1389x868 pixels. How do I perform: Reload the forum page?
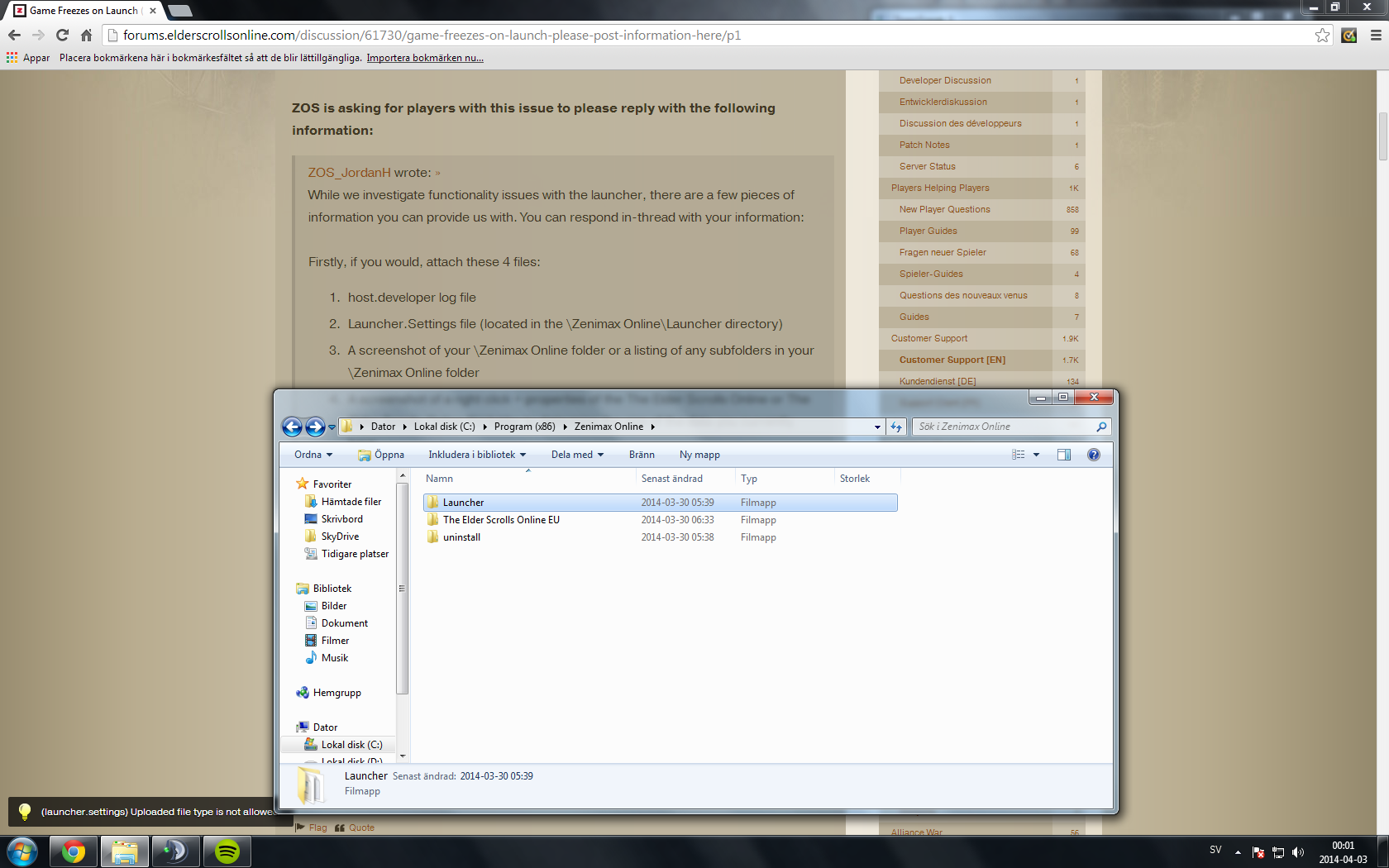[x=62, y=36]
